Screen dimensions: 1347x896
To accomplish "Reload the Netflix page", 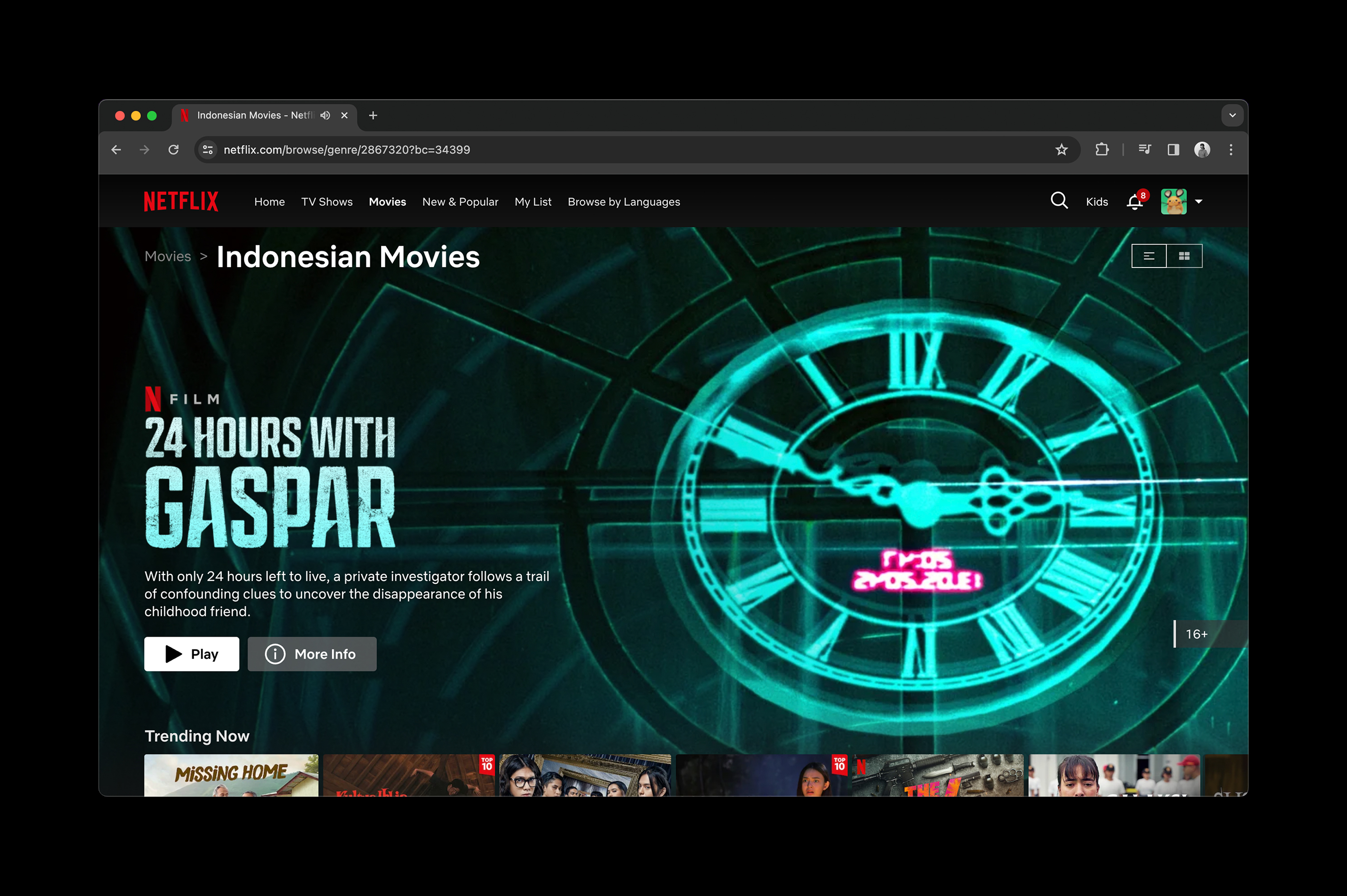I will tap(174, 150).
